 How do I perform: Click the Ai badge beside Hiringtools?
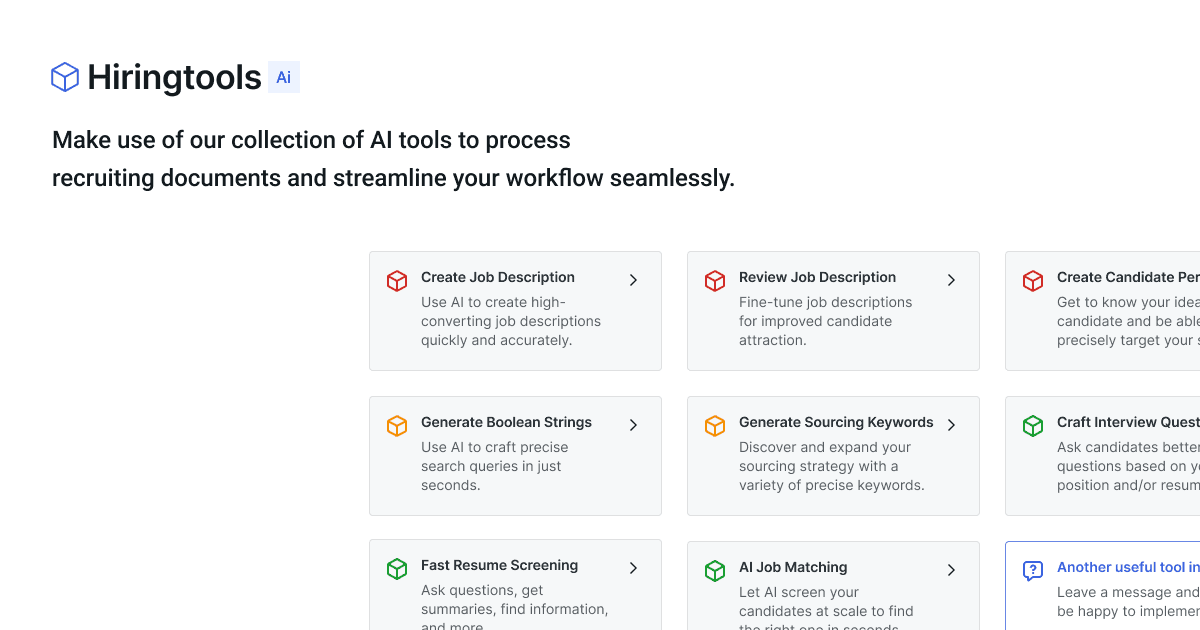(284, 77)
